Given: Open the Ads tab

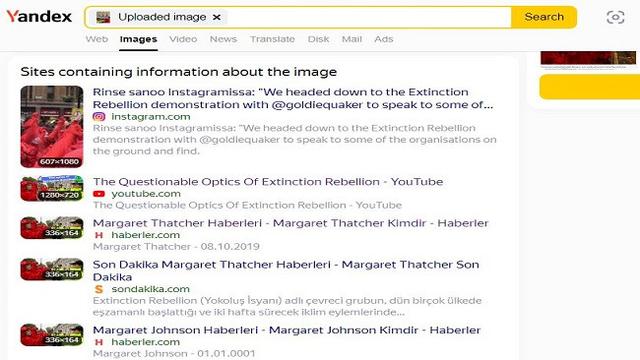Looking at the screenshot, I should (384, 39).
